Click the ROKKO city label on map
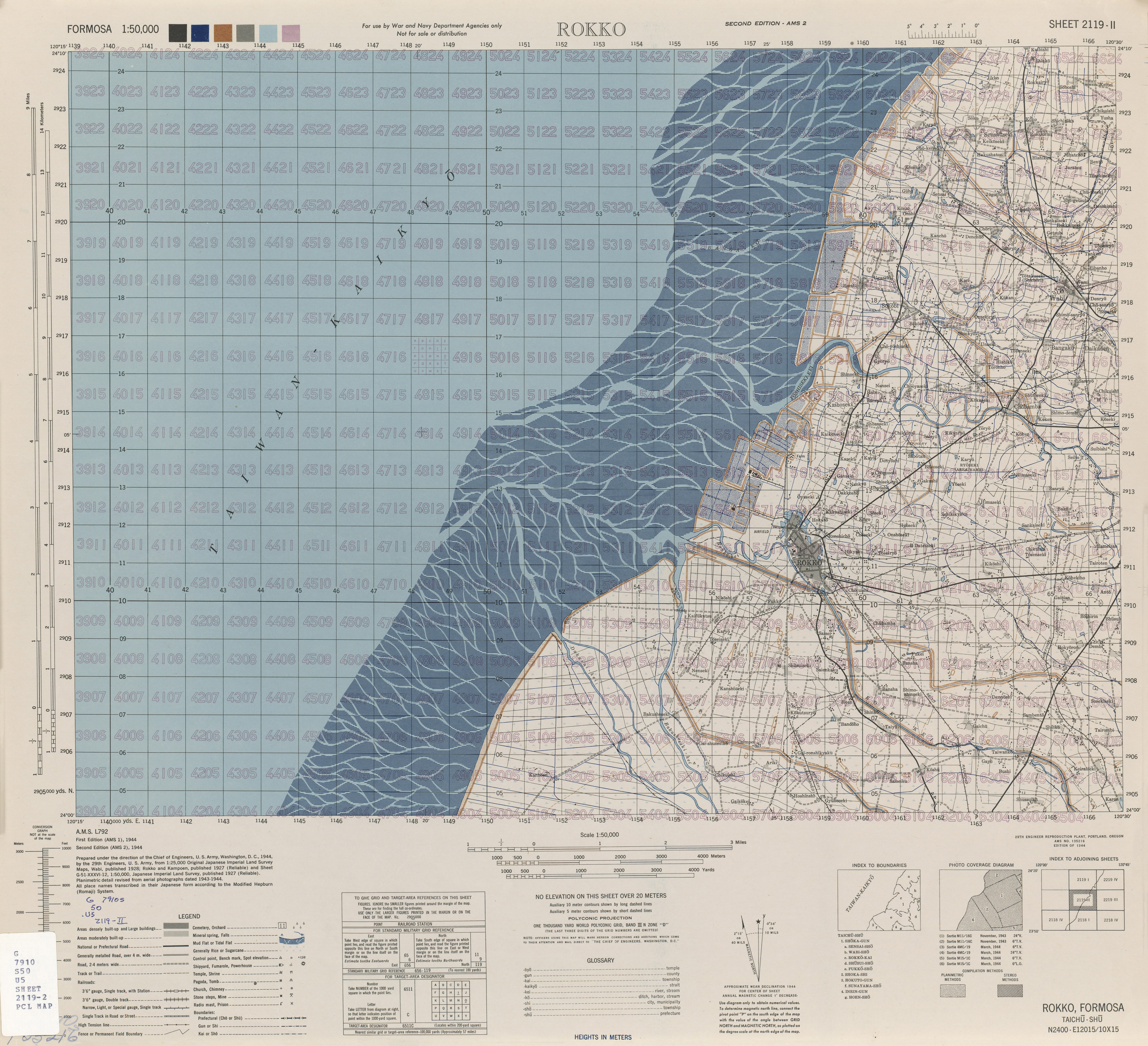The width and height of the screenshot is (1148, 1046). coord(809,563)
